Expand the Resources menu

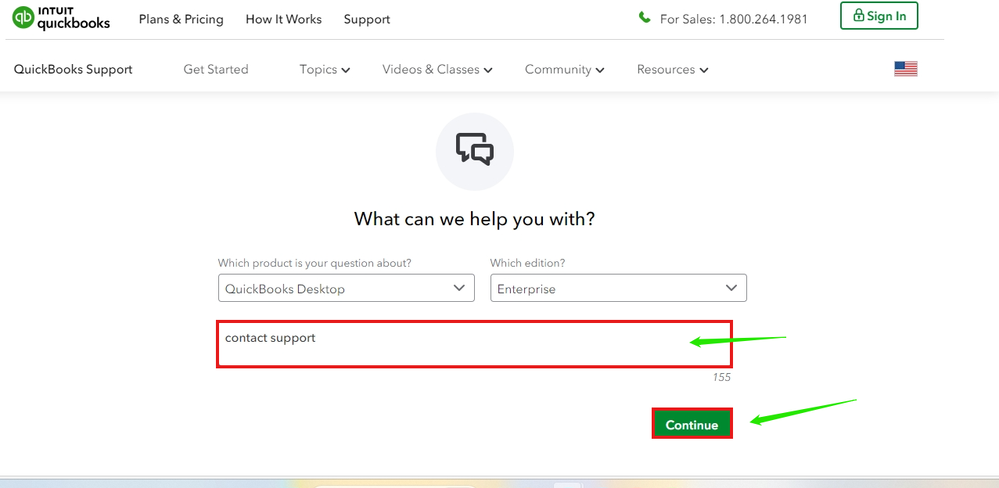pos(672,69)
